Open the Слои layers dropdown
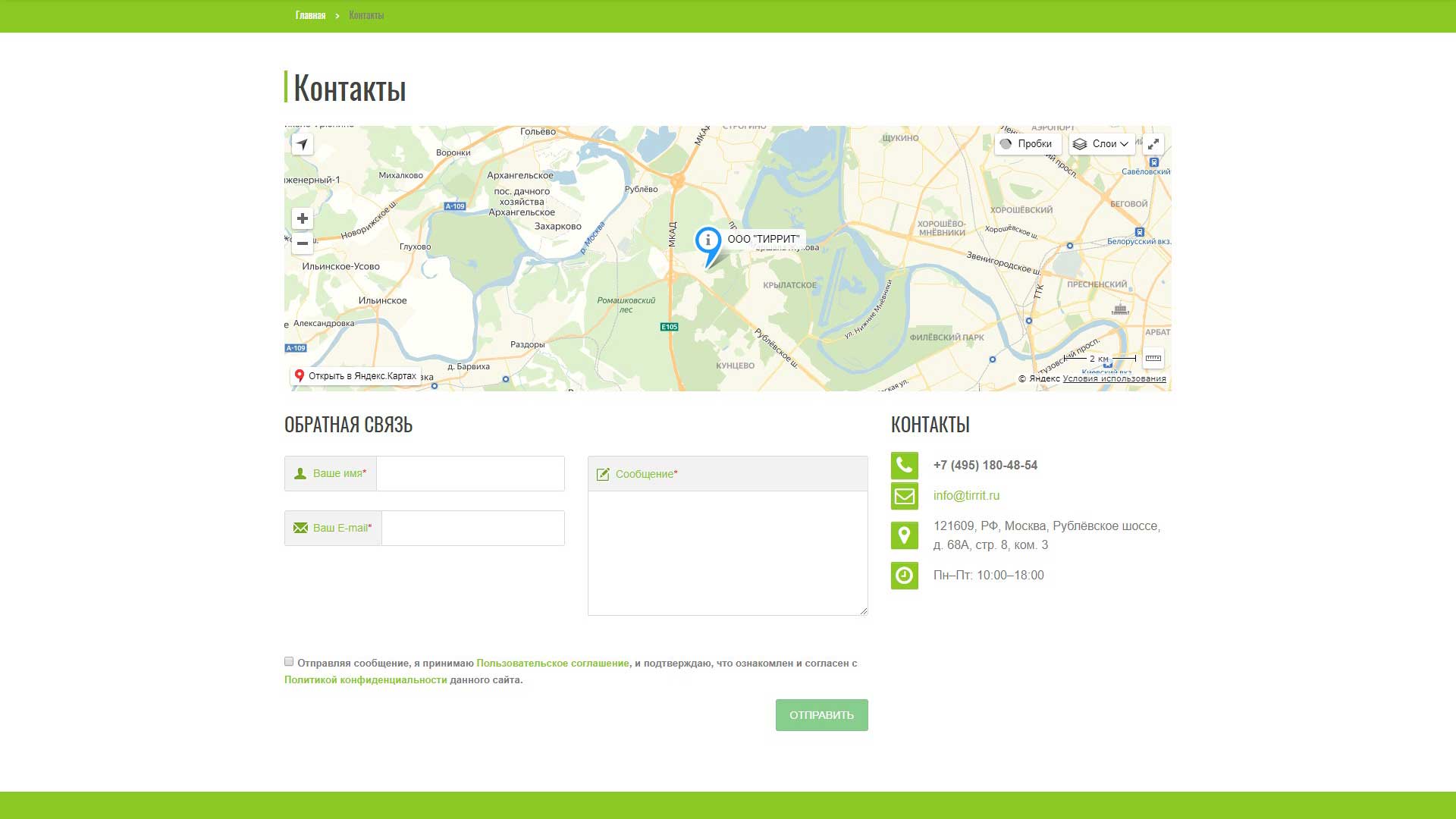Screen dimensions: 1456x819 [1101, 144]
